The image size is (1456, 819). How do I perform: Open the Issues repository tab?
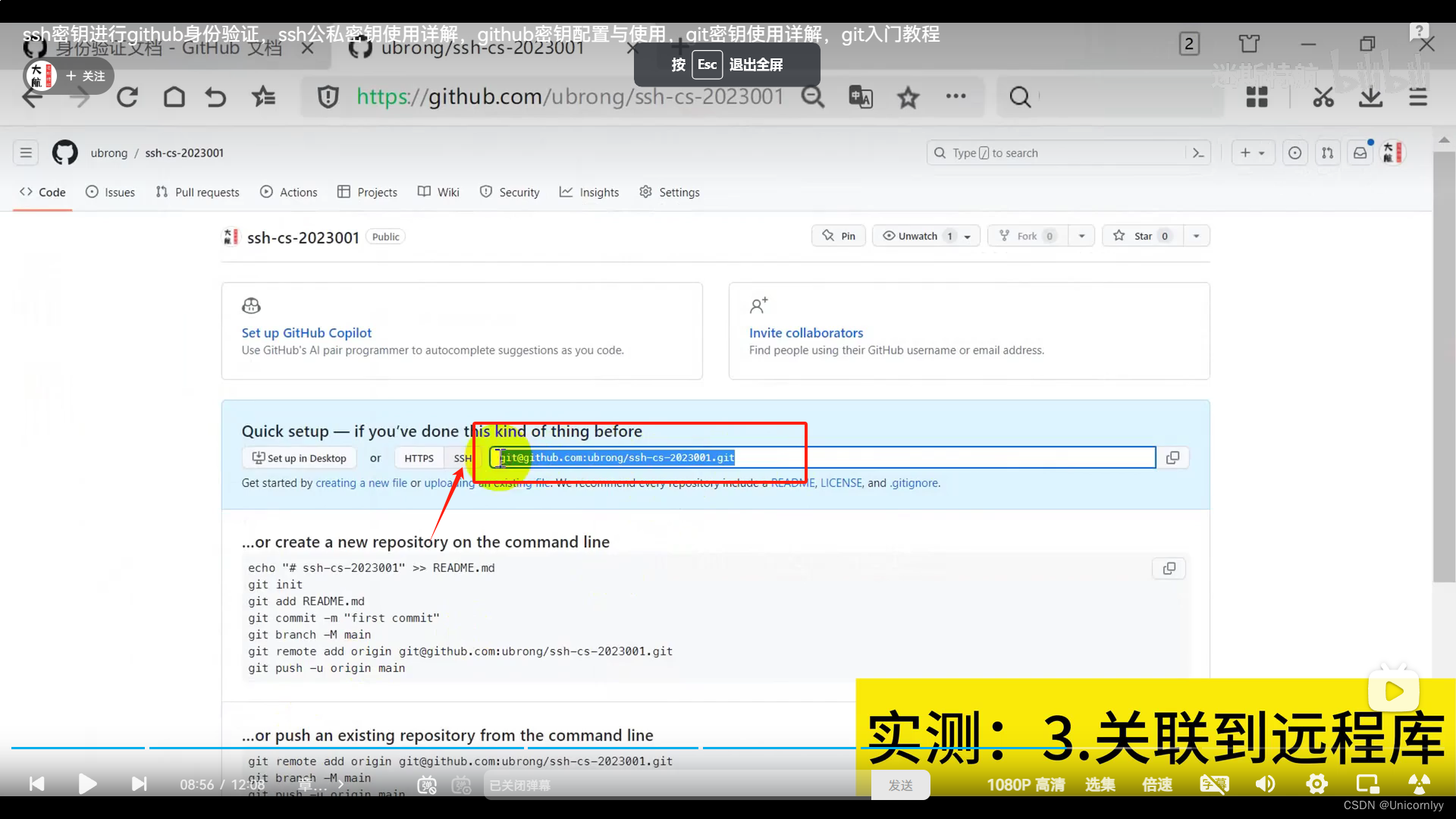(x=111, y=192)
